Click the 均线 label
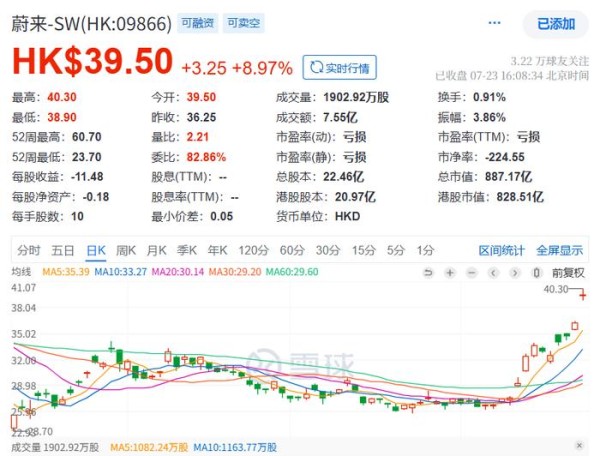 (21, 272)
